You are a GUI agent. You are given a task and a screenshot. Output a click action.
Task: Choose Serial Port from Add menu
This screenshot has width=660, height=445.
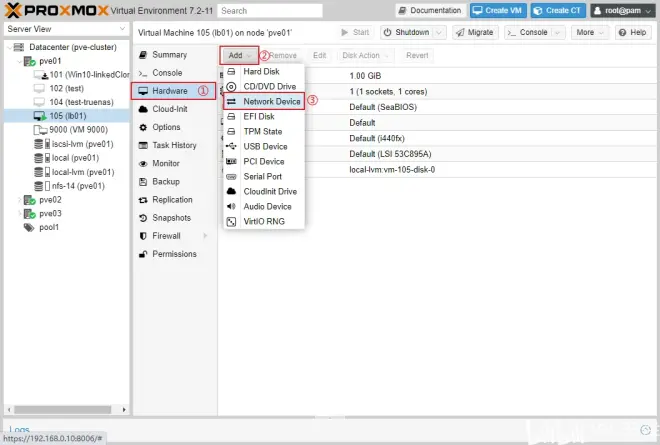point(264,177)
